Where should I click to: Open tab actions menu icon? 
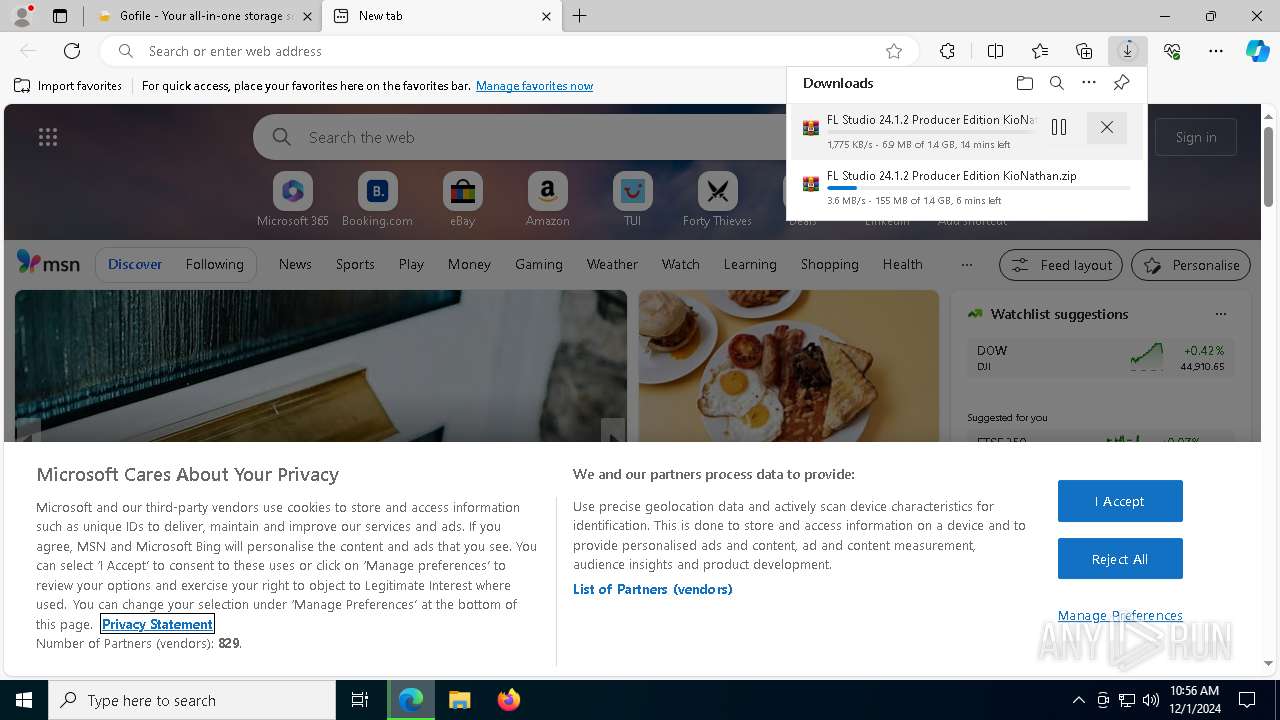[x=60, y=16]
